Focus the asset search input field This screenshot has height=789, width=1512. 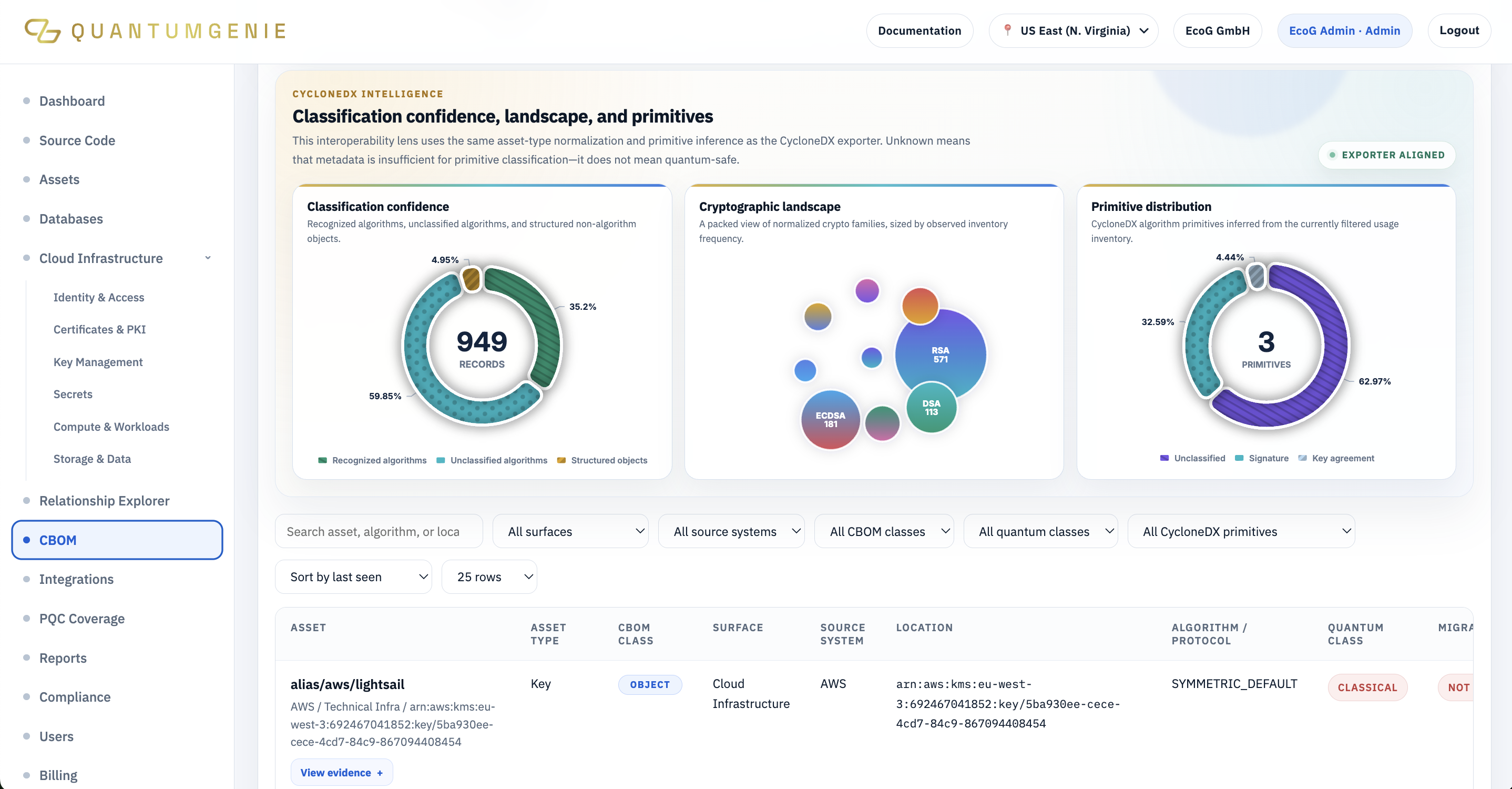pyautogui.click(x=379, y=531)
